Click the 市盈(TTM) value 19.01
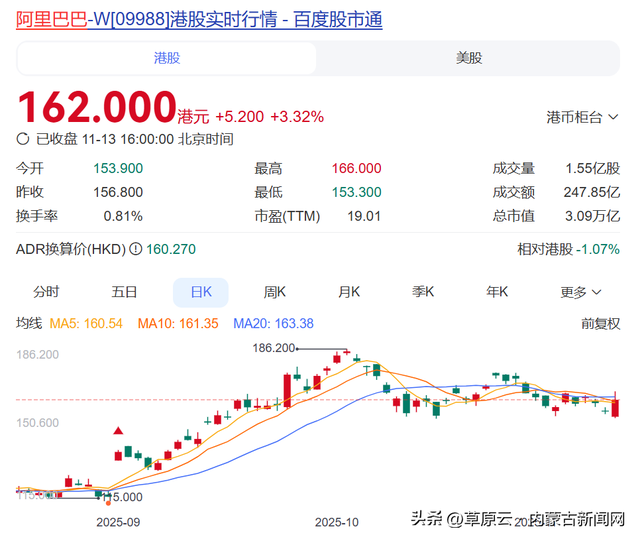This screenshot has height=541, width=640. point(364,216)
